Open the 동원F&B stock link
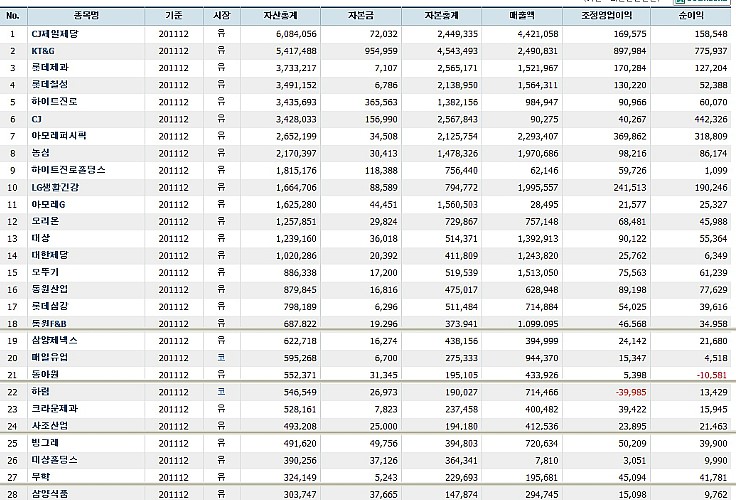 point(49,323)
